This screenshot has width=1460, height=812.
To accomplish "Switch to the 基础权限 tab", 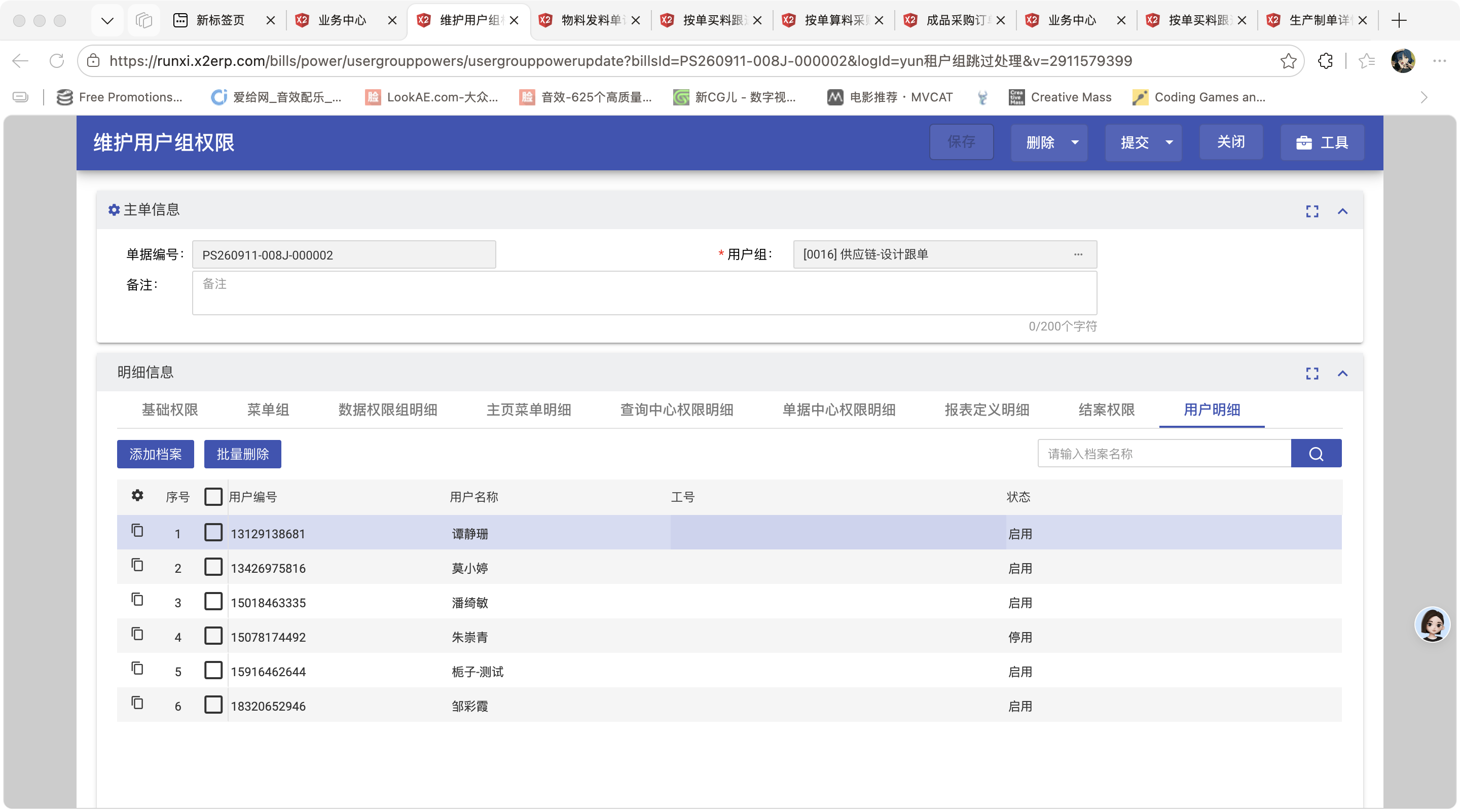I will [169, 410].
